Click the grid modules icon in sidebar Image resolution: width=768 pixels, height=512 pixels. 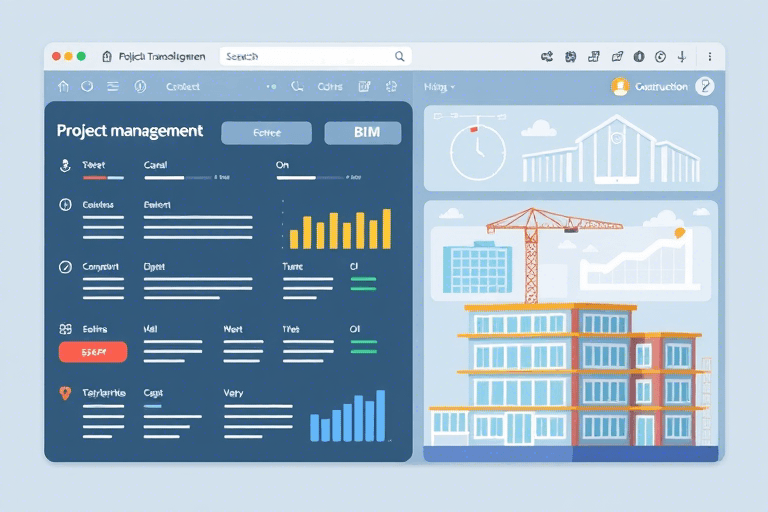(x=65, y=328)
